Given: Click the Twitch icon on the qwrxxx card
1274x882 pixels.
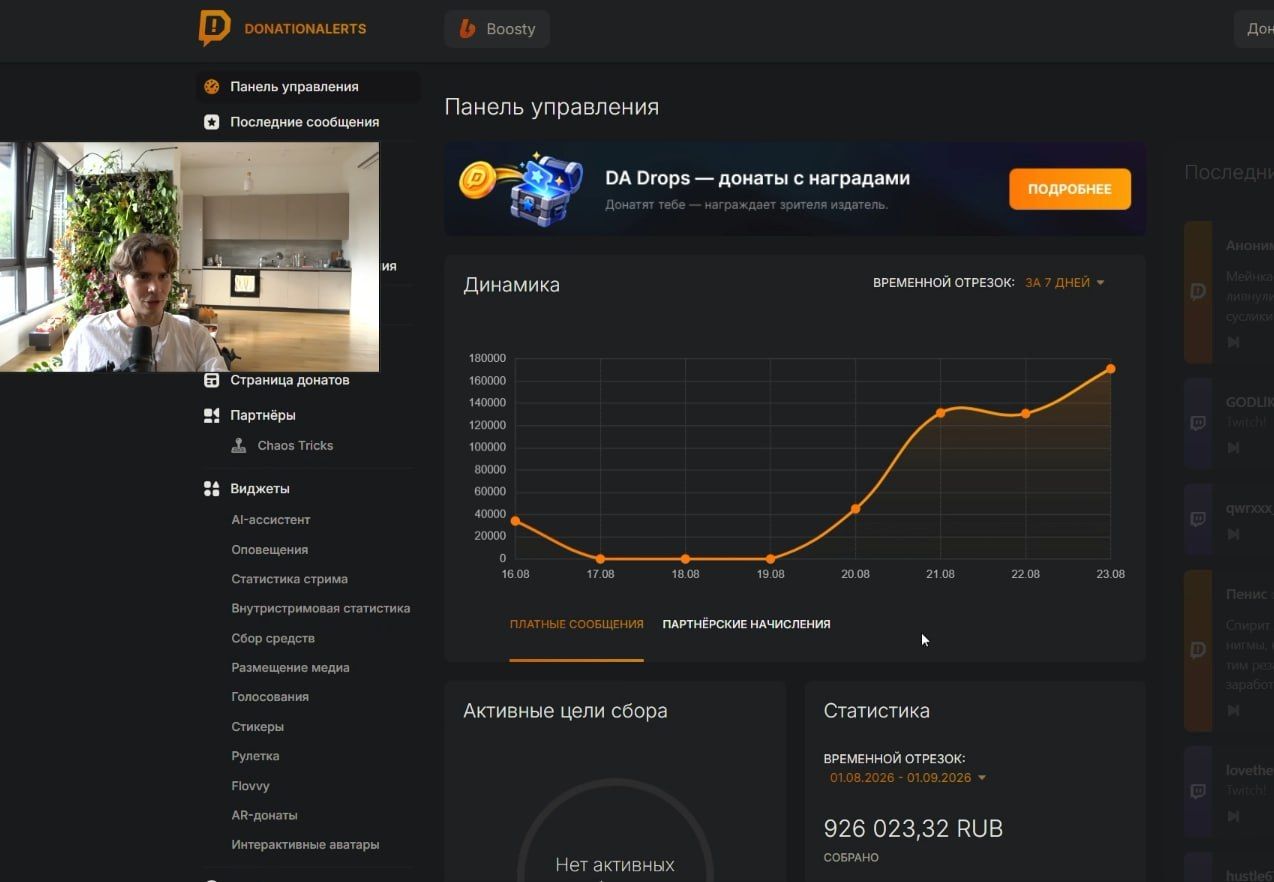Looking at the screenshot, I should point(1198,519).
